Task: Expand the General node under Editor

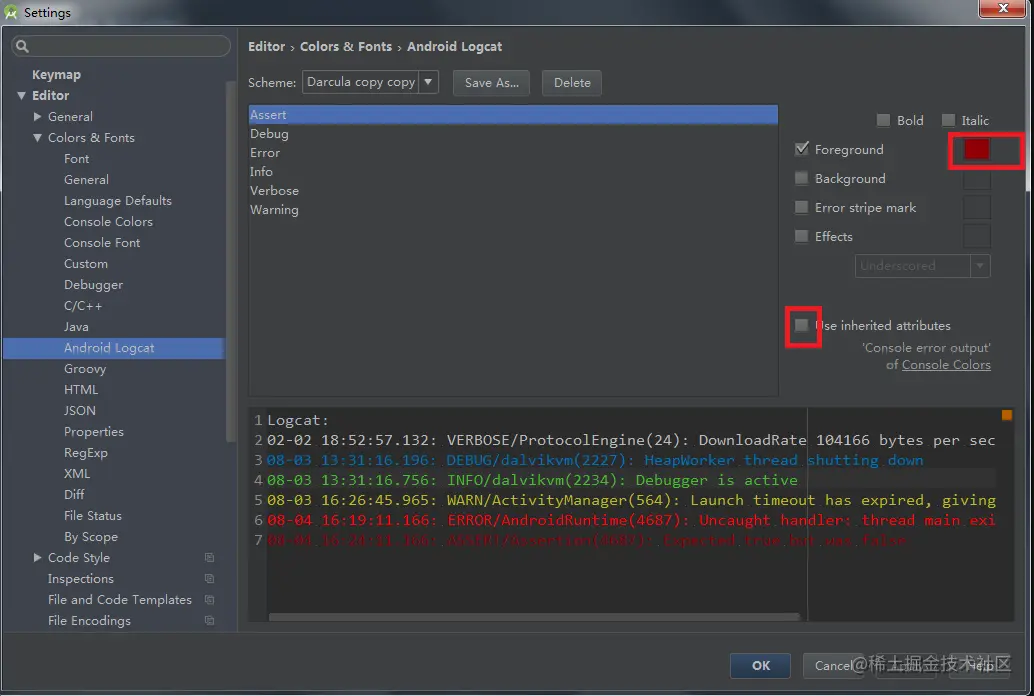Action: [37, 117]
